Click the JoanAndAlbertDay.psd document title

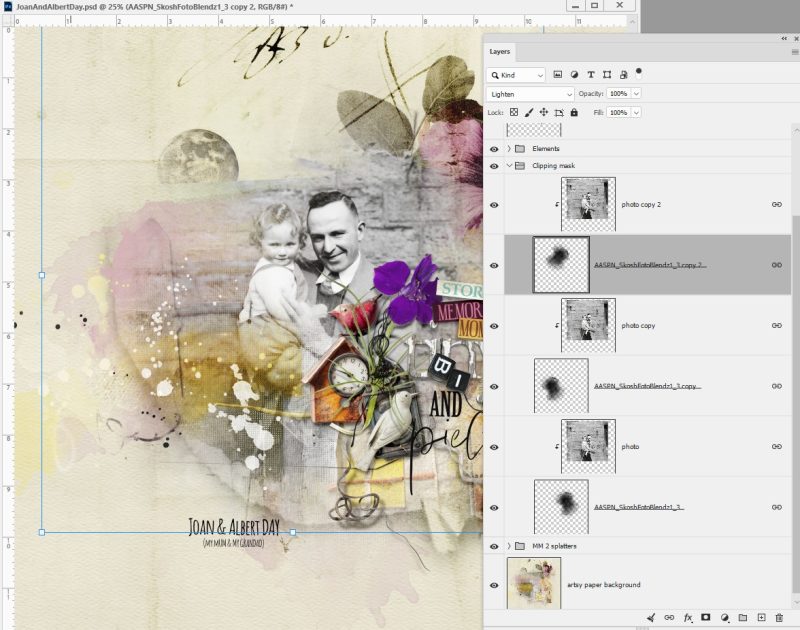(x=154, y=7)
